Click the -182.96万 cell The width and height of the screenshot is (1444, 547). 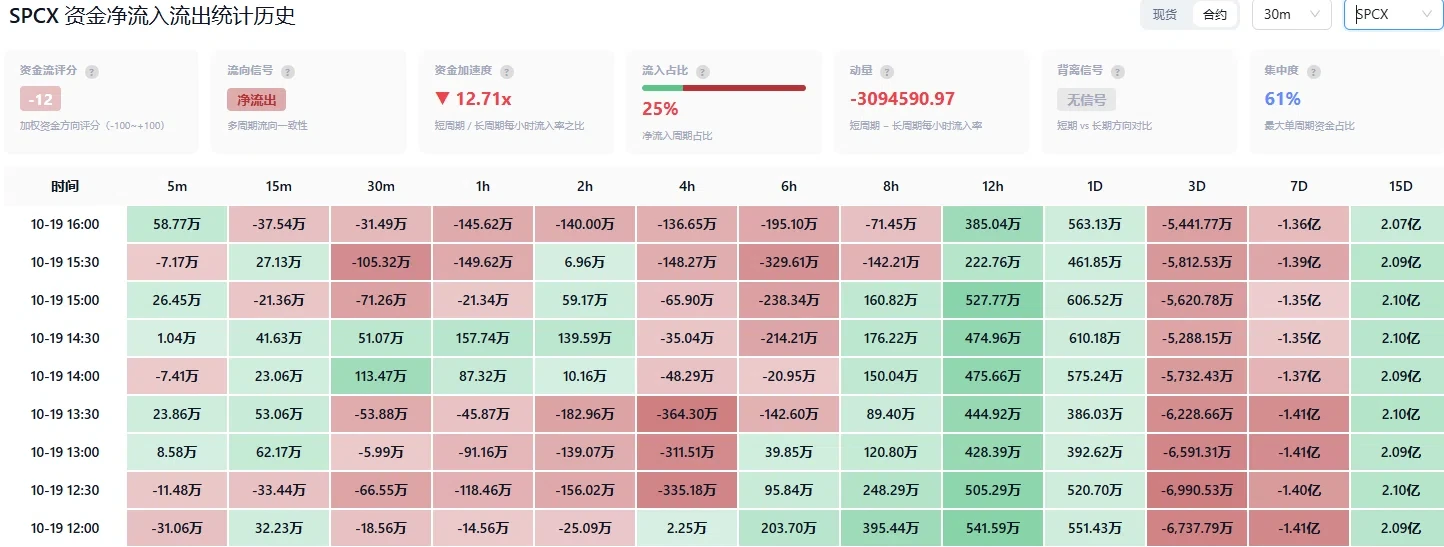585,415
